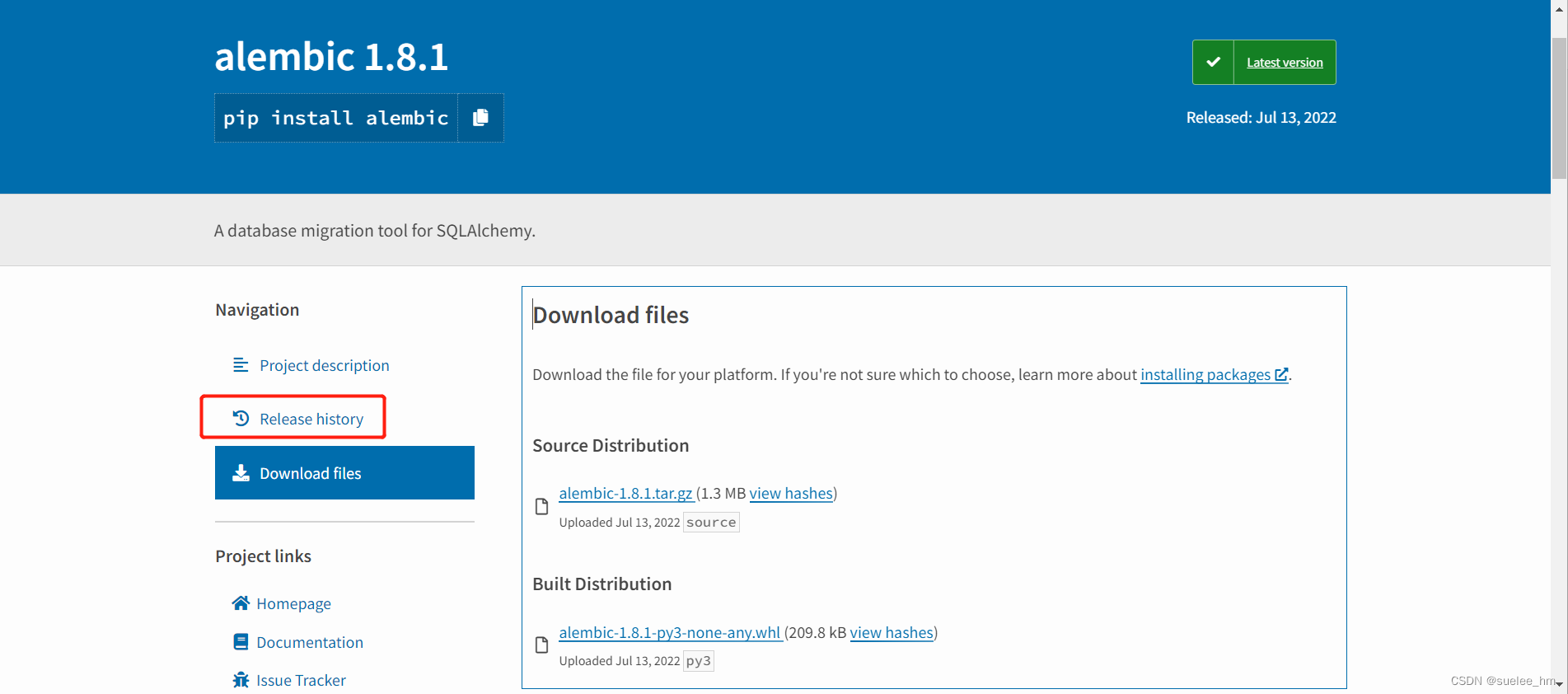Click the py3 tag label
The height and width of the screenshot is (694, 1568).
click(699, 661)
